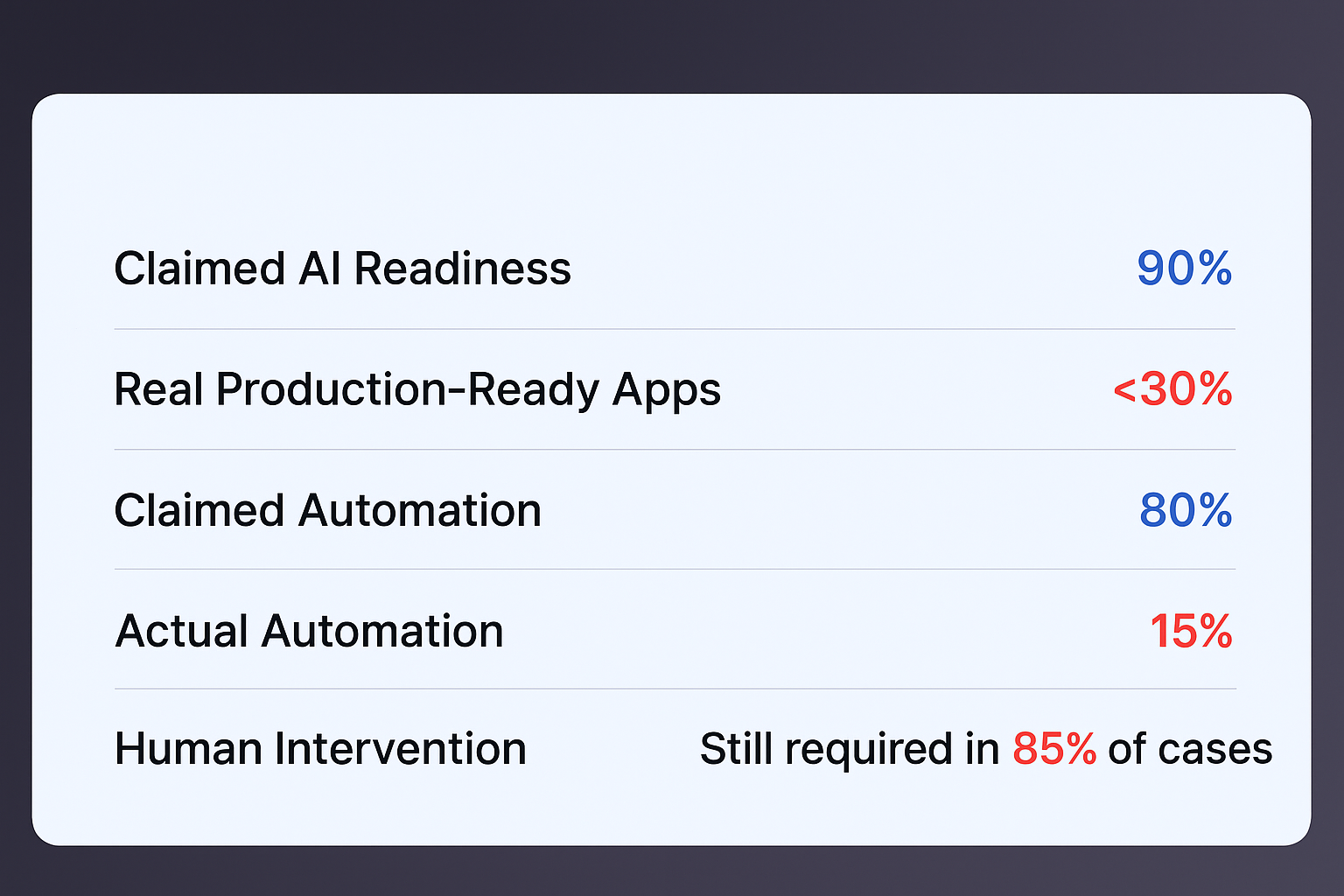Screen dimensions: 1344x896
Task: Click the "Actual Automation" label
Action: coord(309,631)
